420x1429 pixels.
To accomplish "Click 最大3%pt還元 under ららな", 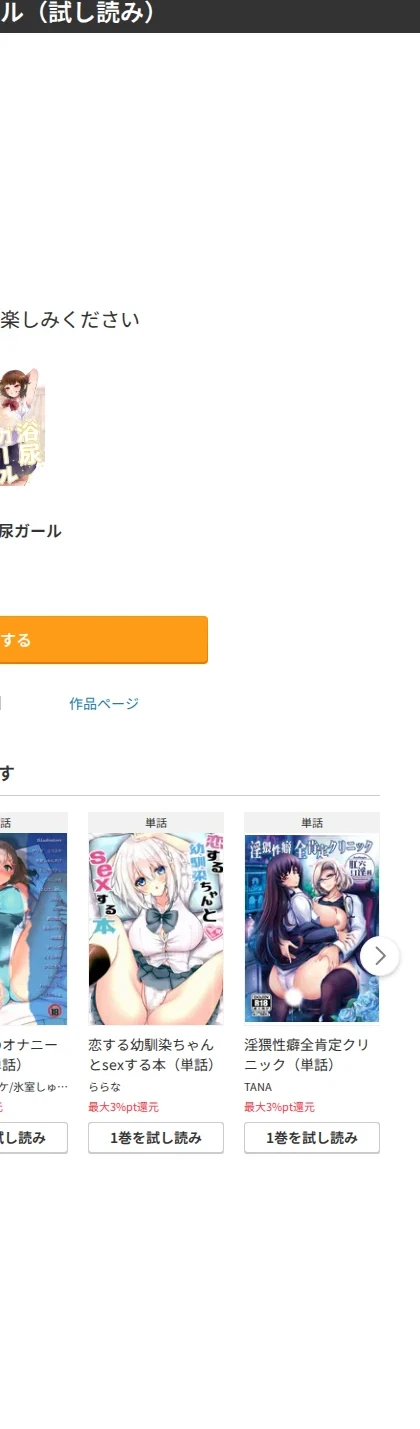I will coord(123,1107).
